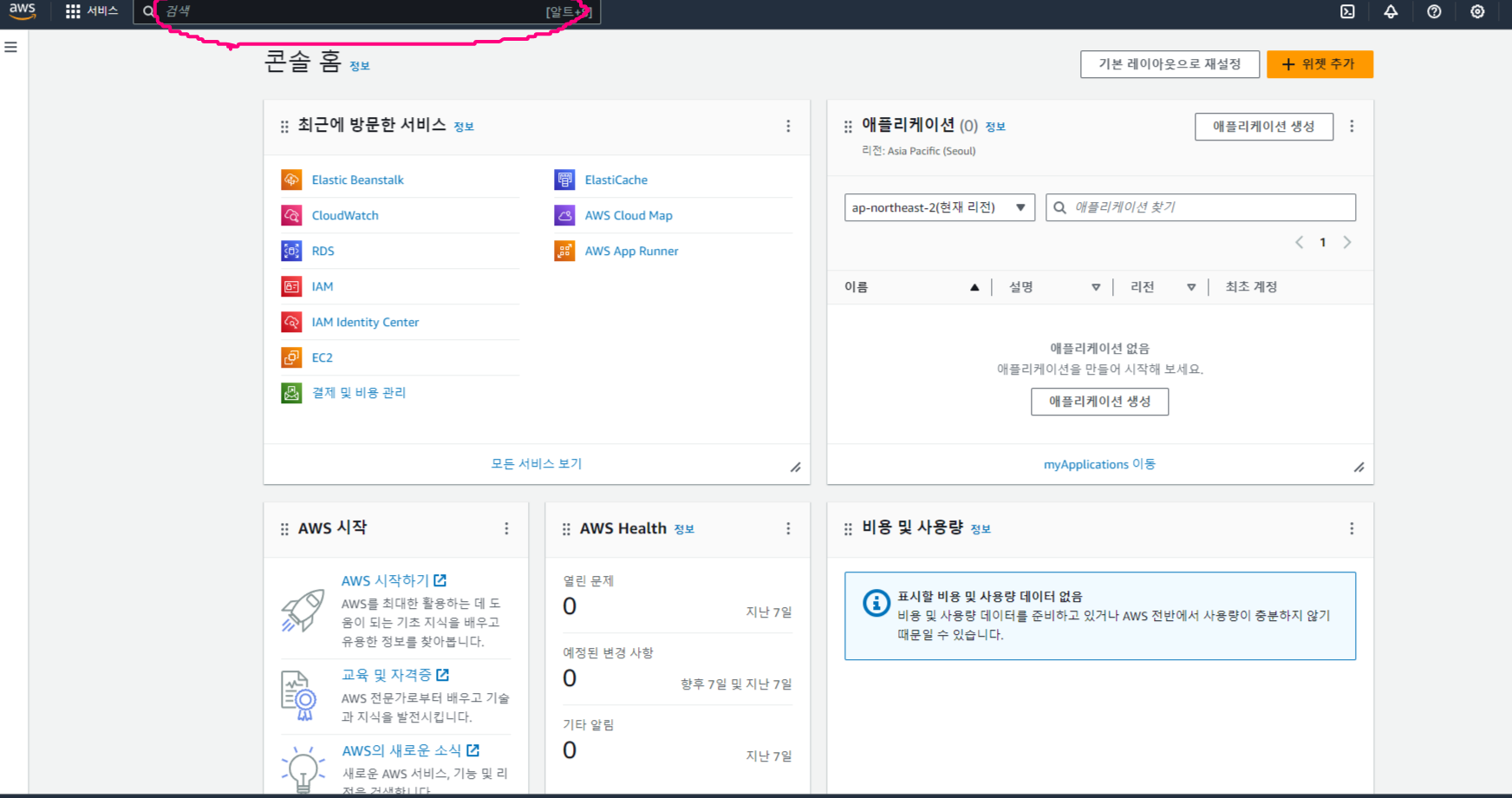The height and width of the screenshot is (798, 1512).
Task: Open the 교육 및 자격증 external link
Action: coord(395,675)
